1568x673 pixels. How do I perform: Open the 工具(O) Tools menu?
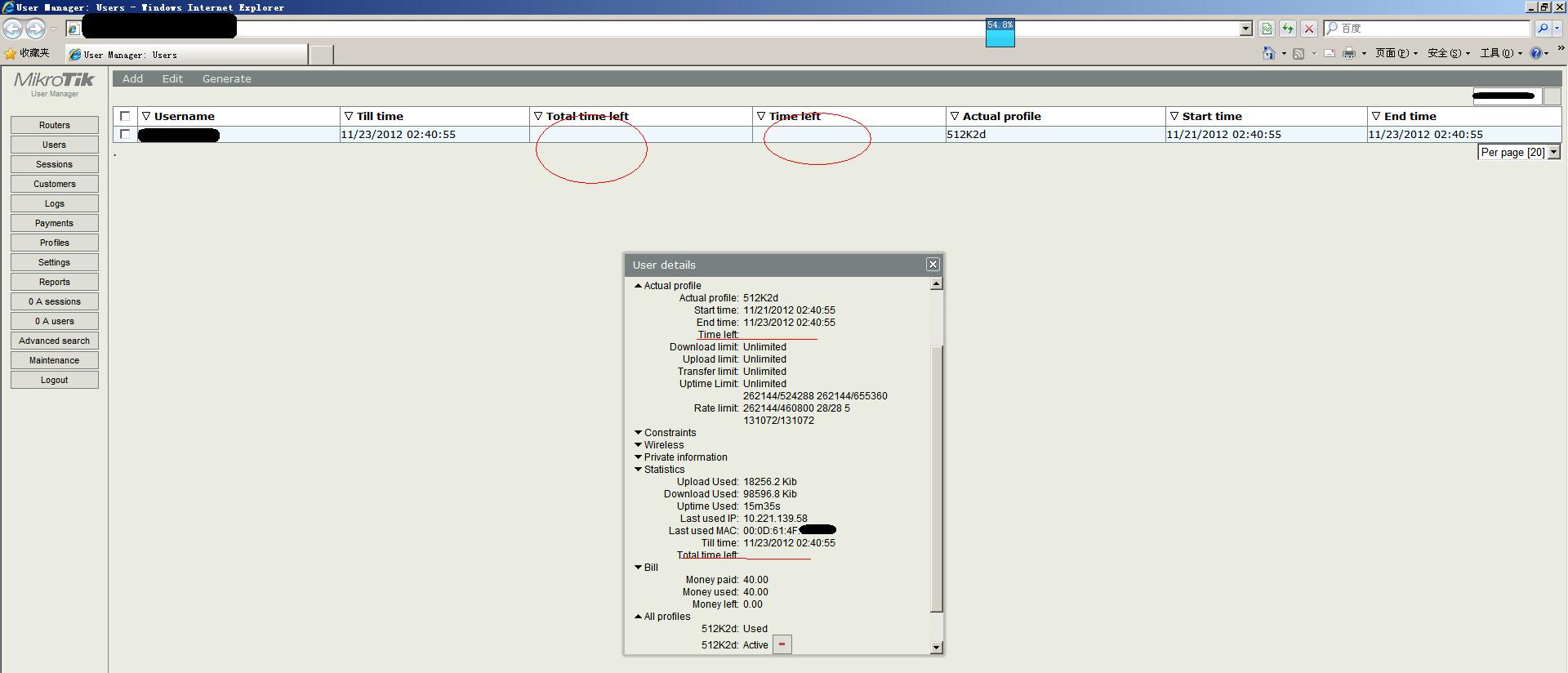[1501, 53]
